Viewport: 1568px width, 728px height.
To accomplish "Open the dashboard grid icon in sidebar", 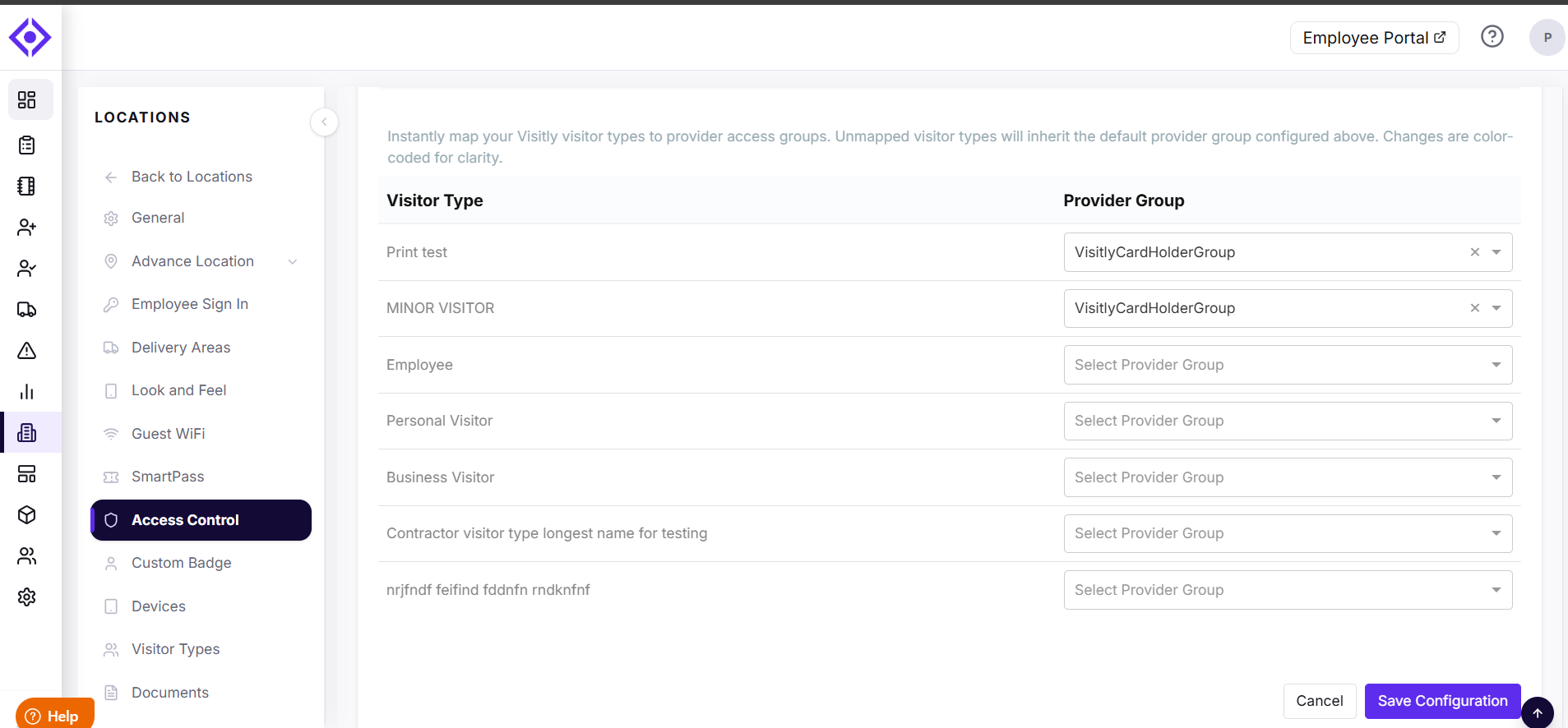I will pos(27,99).
